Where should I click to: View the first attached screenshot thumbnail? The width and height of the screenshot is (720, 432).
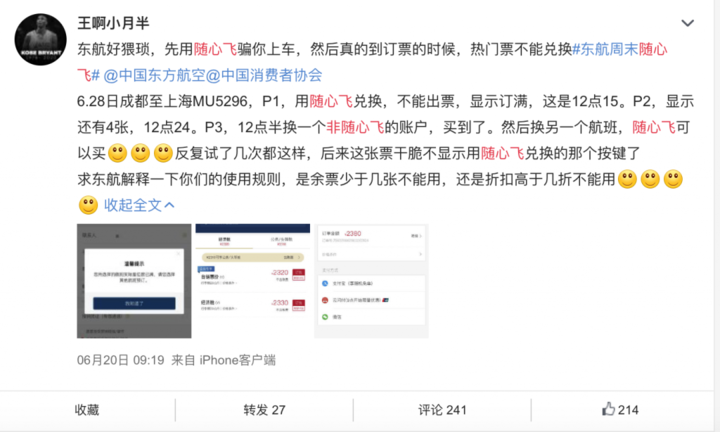(134, 281)
